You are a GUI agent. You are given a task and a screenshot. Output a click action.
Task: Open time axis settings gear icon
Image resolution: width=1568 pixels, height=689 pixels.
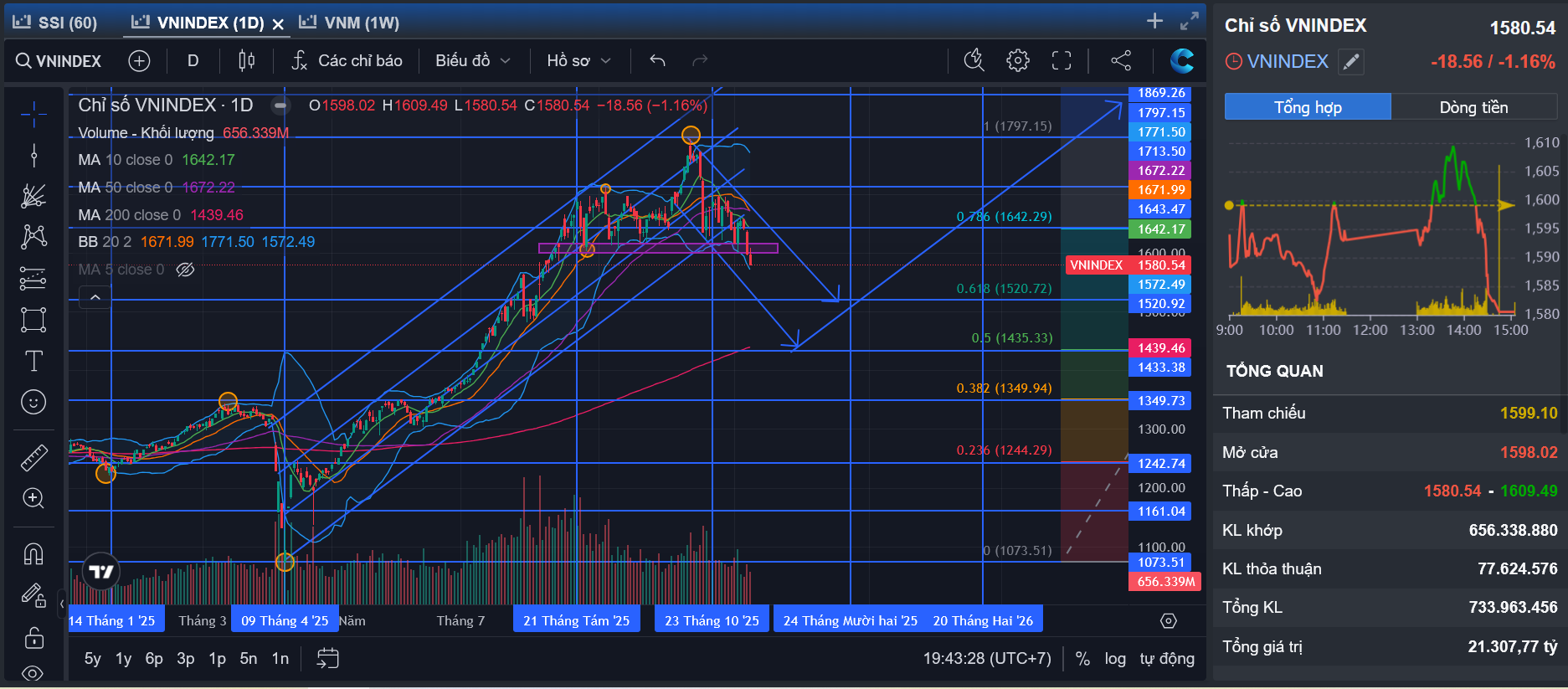pos(1169,621)
